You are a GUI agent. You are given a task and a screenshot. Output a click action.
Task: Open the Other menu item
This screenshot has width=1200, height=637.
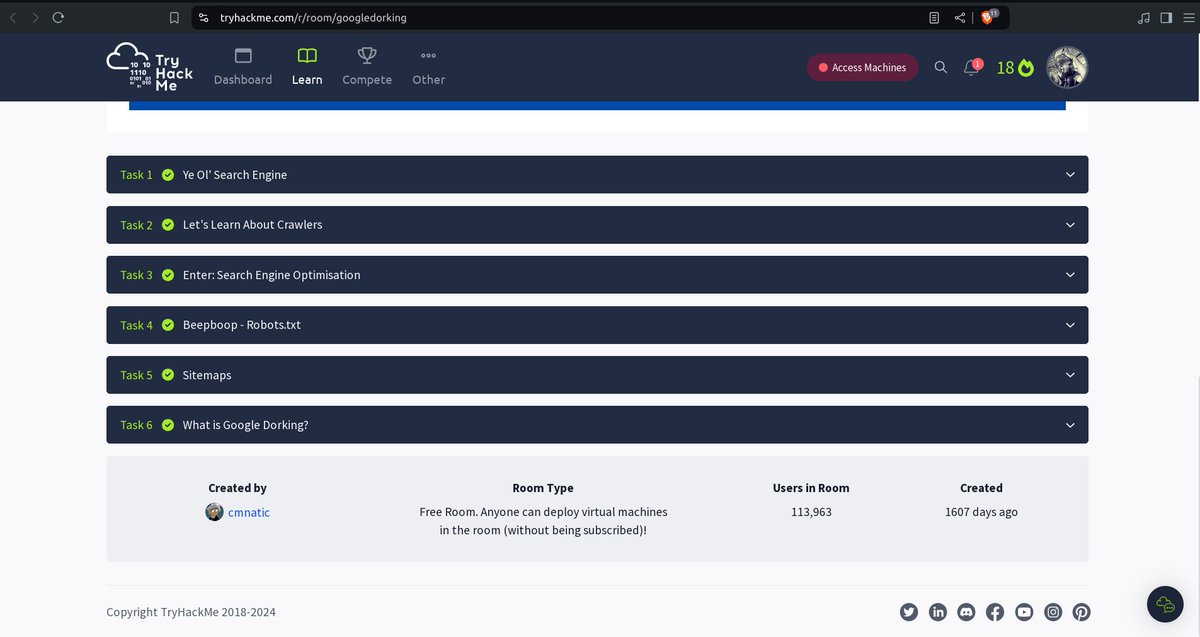[428, 67]
